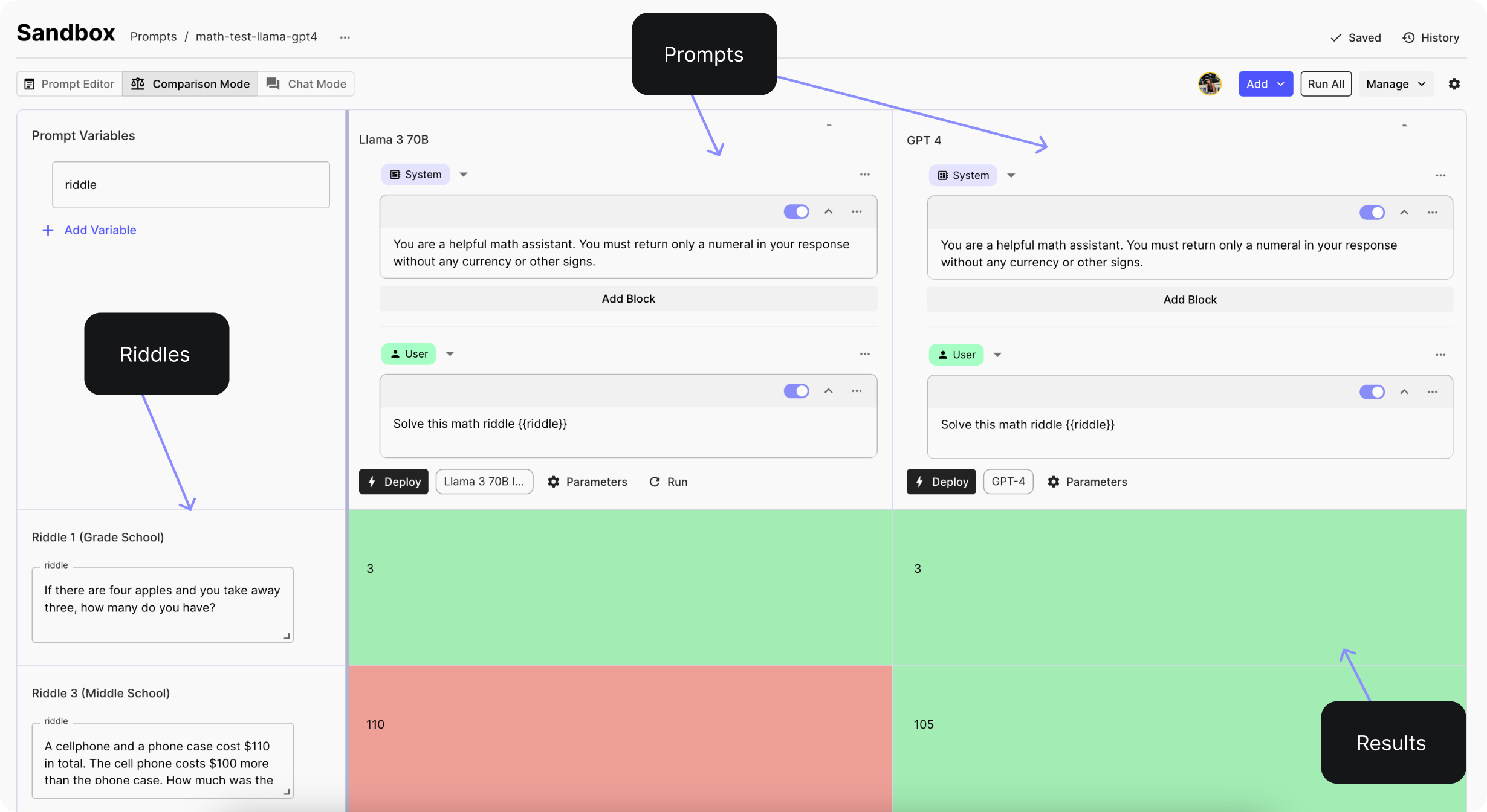The width and height of the screenshot is (1487, 812).
Task: Toggle the Llama User message block switch
Action: click(x=796, y=391)
